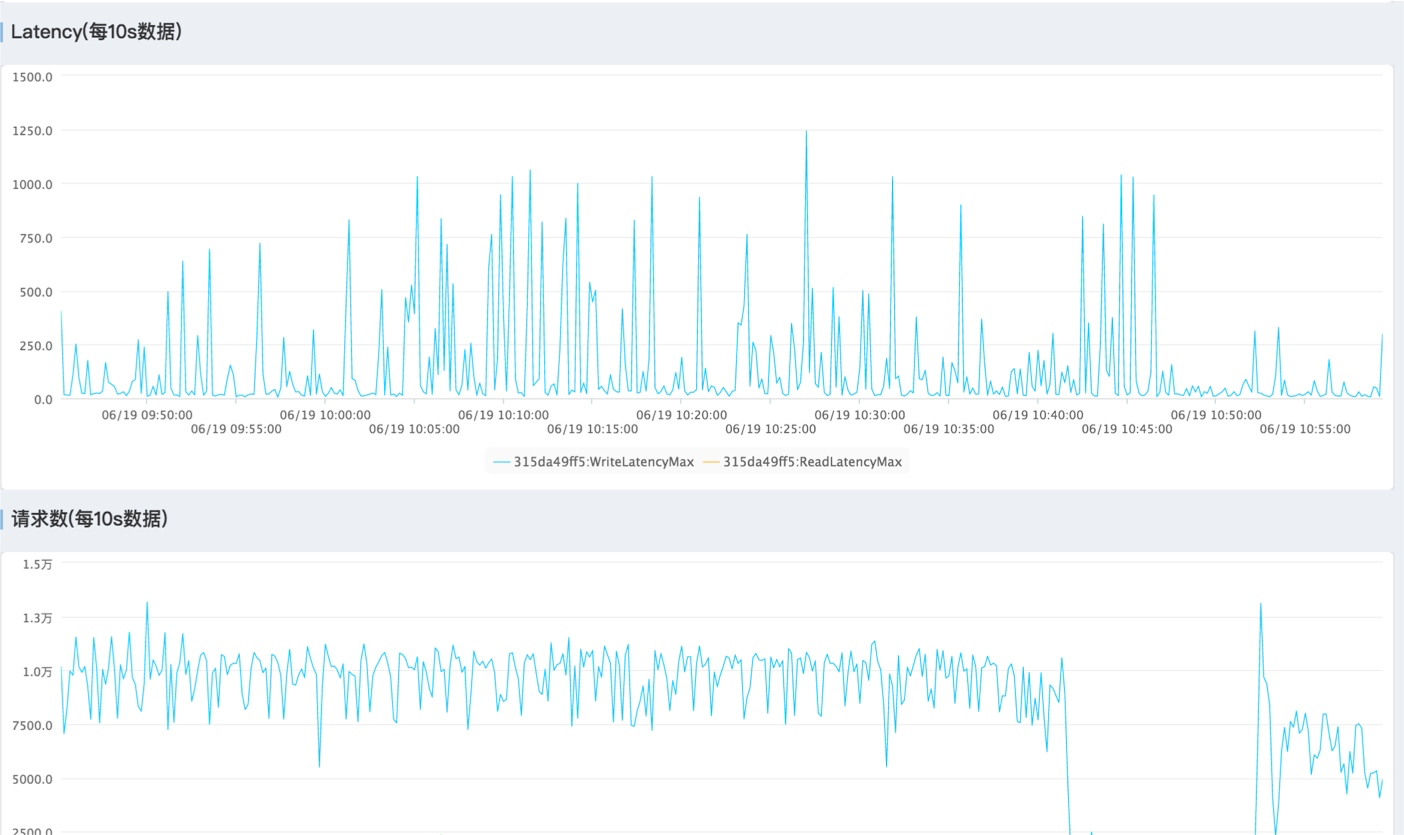Click the 06/19 10:10:00 axis label
Screen dimensions: 1404x835
pos(503,414)
